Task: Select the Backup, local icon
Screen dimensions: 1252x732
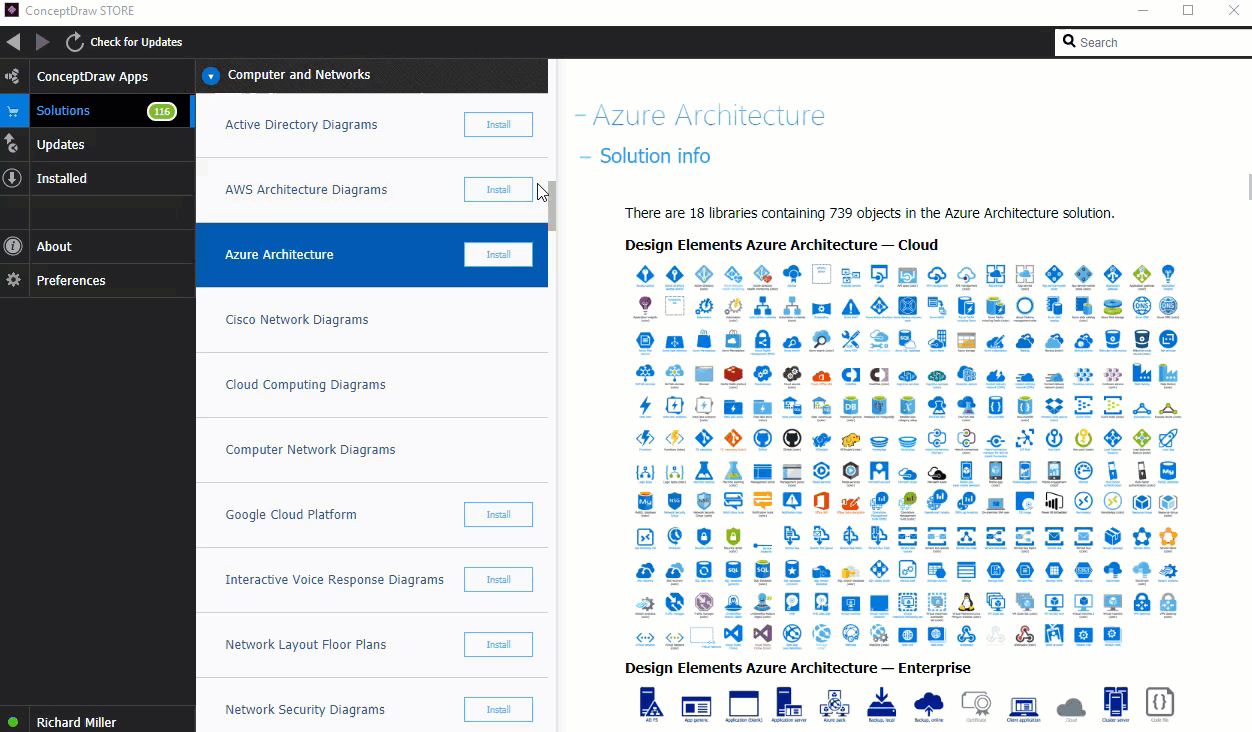Action: (881, 704)
